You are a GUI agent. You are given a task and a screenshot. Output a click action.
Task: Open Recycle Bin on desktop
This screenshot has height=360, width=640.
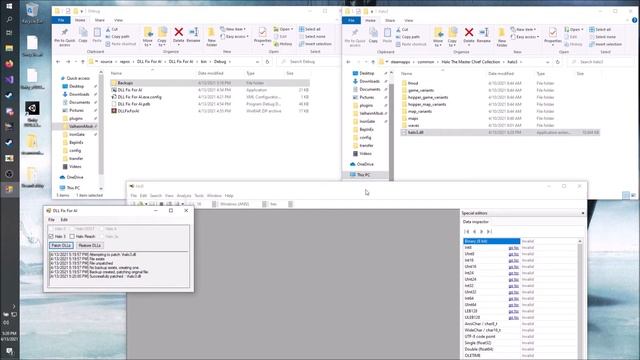pyautogui.click(x=32, y=12)
